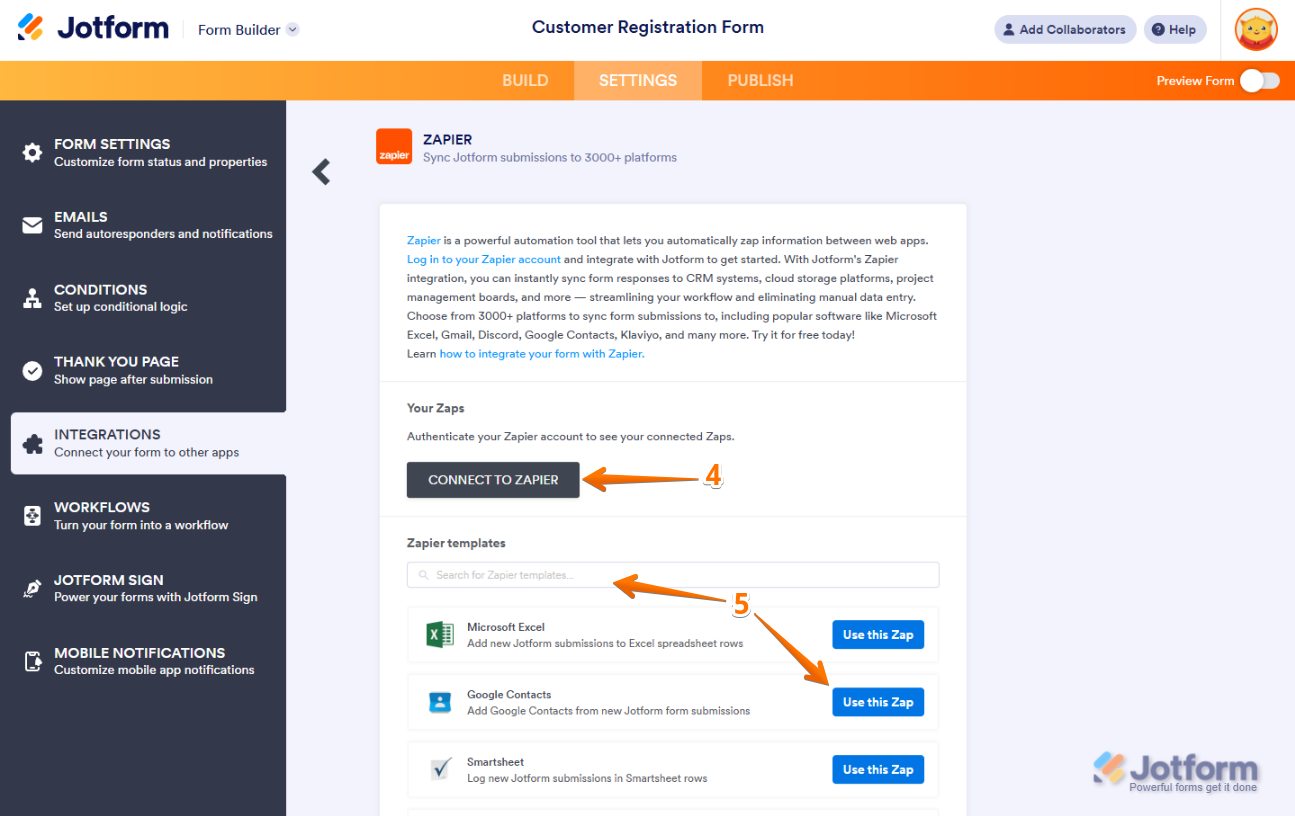Open the Log in to your Zapier account link

484,260
